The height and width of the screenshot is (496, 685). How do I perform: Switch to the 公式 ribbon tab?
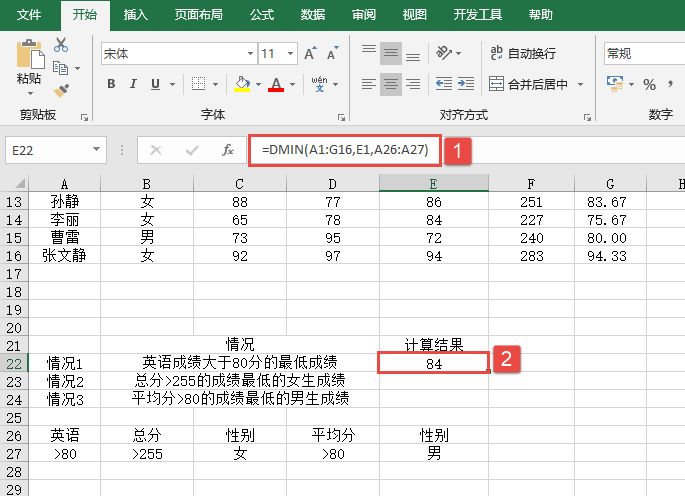(262, 15)
